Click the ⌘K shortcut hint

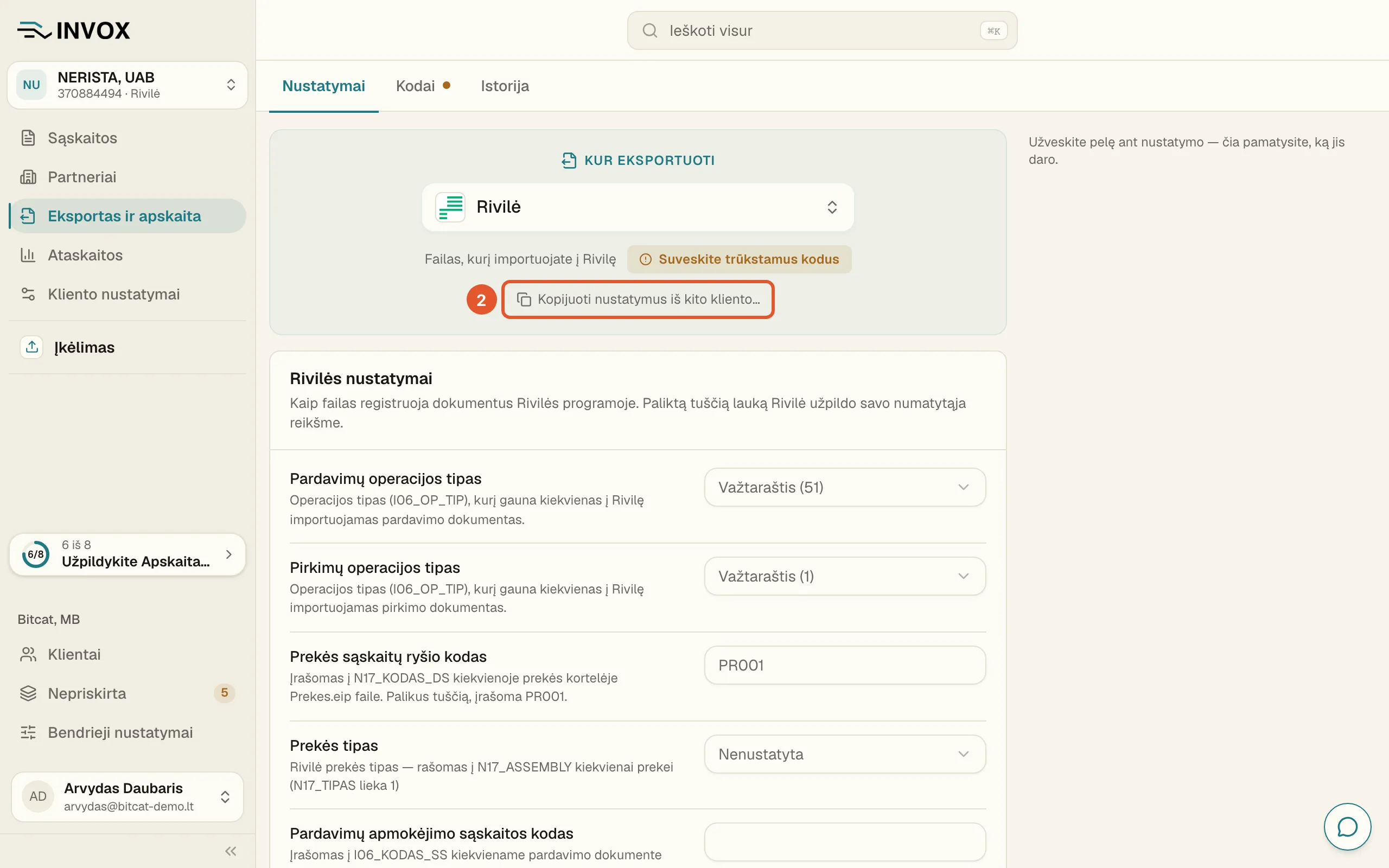pos(993,31)
